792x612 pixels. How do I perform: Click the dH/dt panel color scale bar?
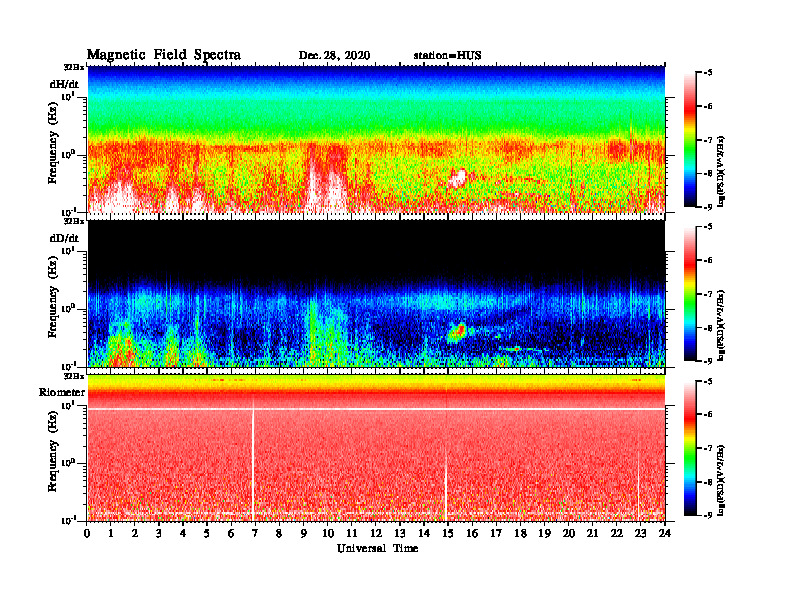pyautogui.click(x=690, y=140)
